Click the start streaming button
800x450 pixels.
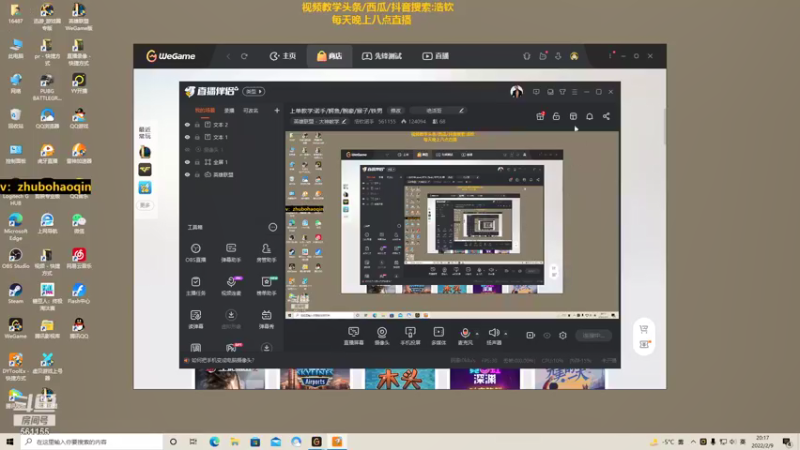[594, 335]
